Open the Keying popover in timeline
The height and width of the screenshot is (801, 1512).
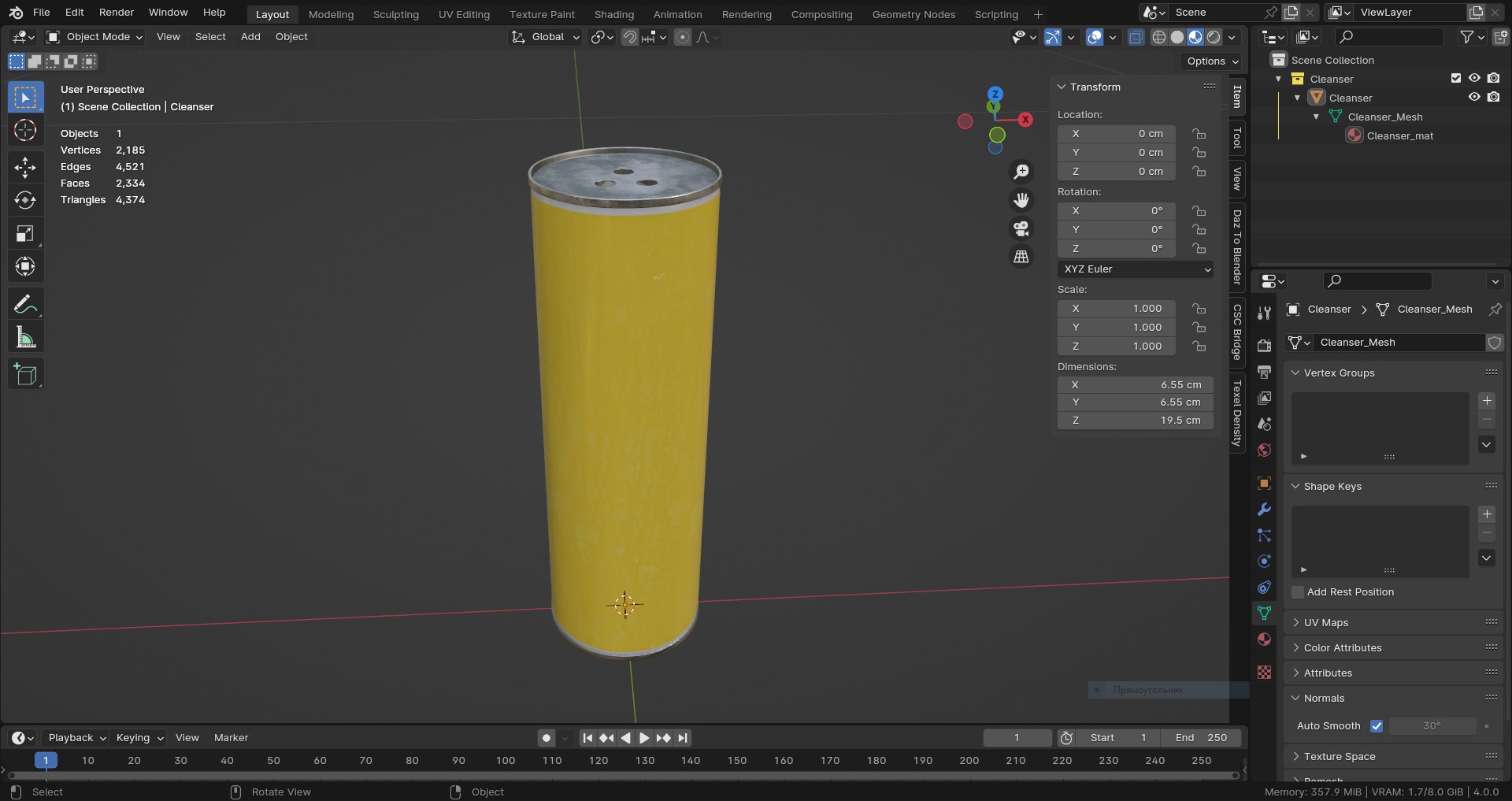(x=139, y=738)
